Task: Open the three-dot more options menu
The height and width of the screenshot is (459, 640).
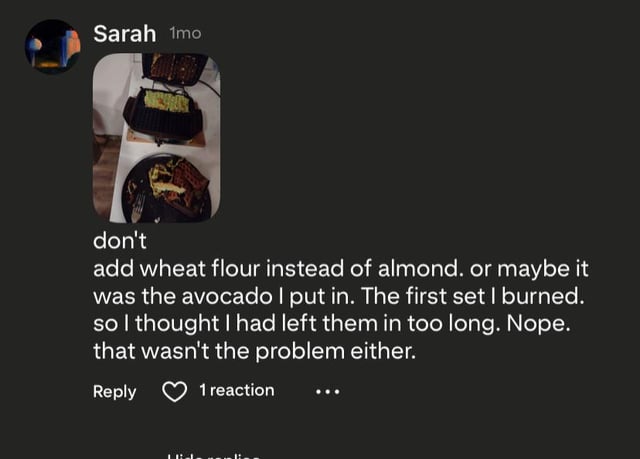Action: pyautogui.click(x=327, y=391)
